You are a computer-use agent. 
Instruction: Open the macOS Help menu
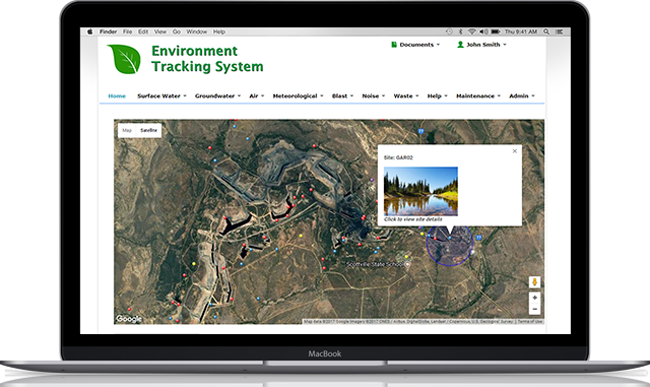pos(219,31)
